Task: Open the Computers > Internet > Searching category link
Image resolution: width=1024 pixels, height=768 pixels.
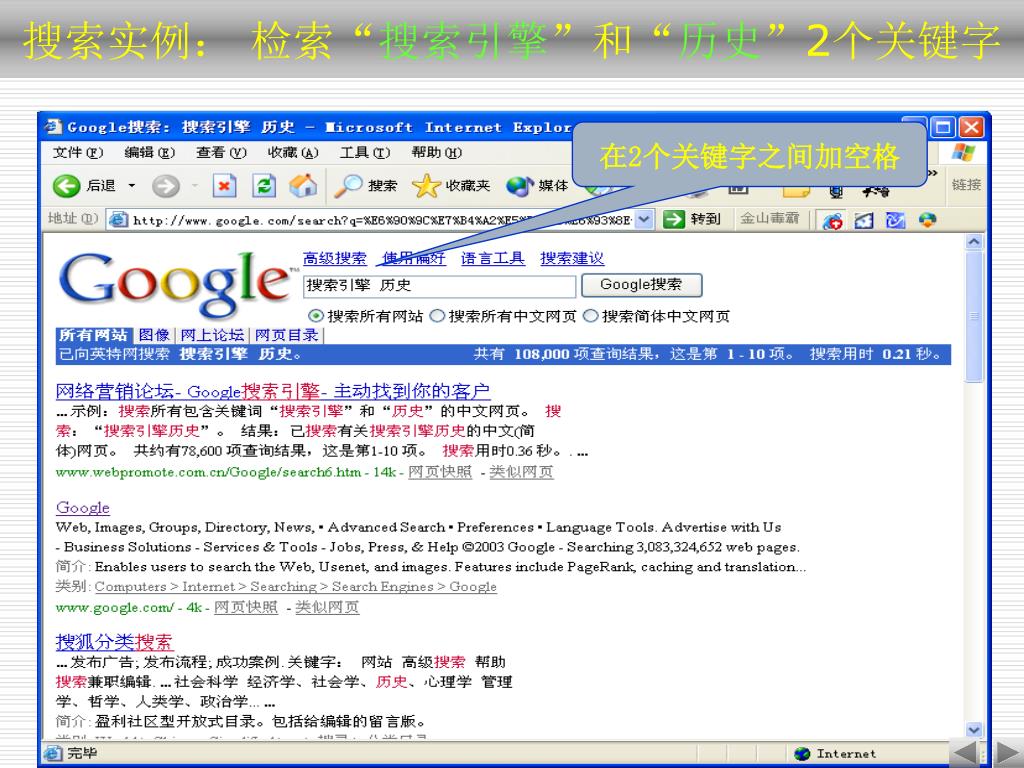Action: pyautogui.click(x=295, y=586)
